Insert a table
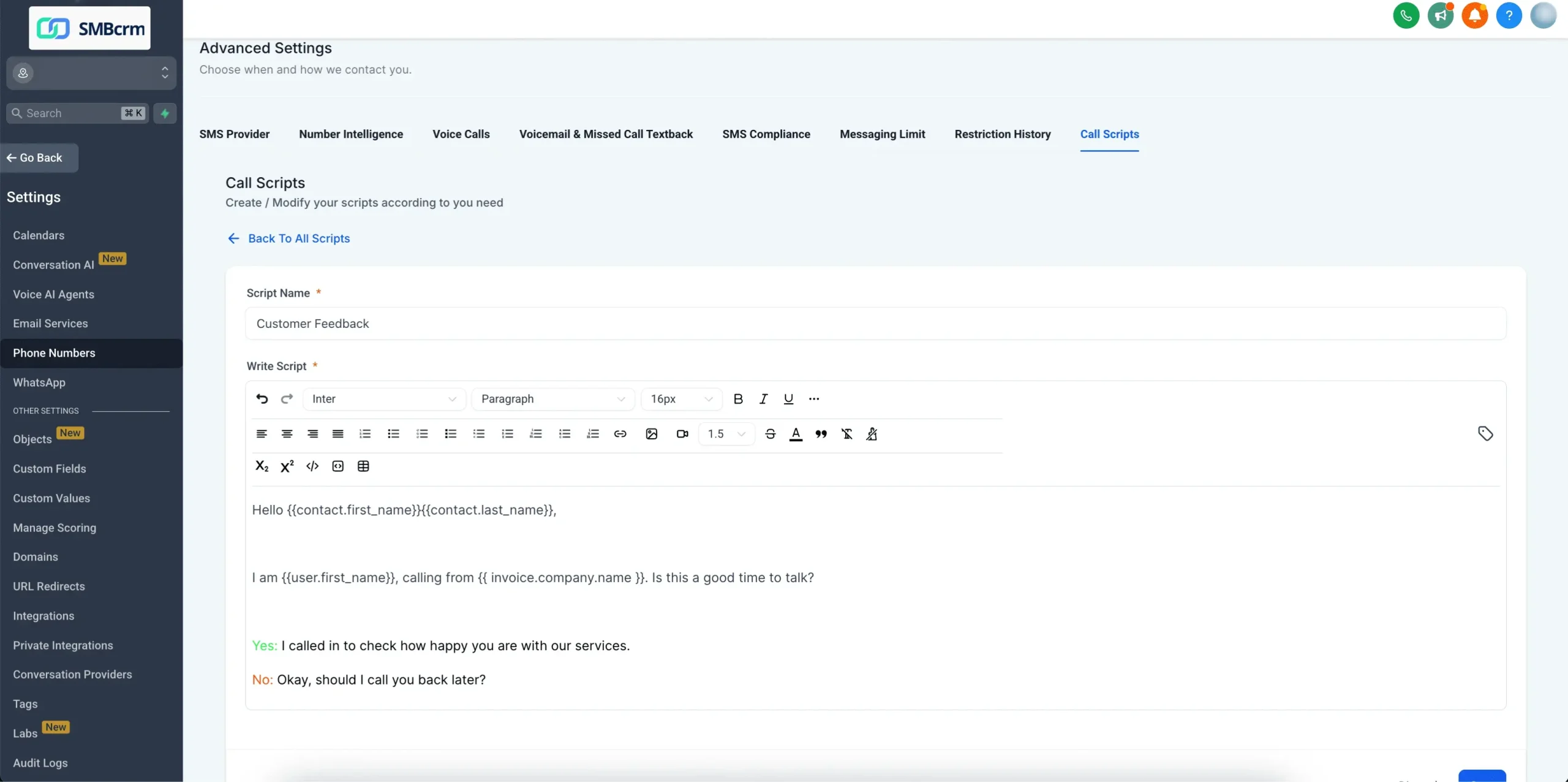Screen dimensions: 1568x782 363,466
